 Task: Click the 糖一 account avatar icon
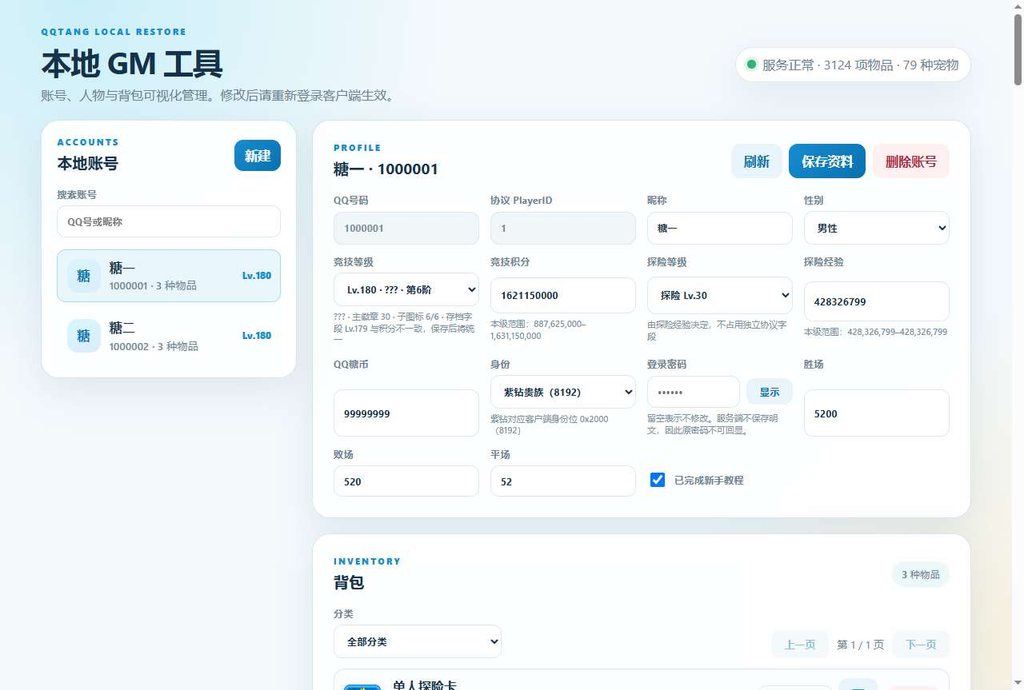tap(84, 276)
